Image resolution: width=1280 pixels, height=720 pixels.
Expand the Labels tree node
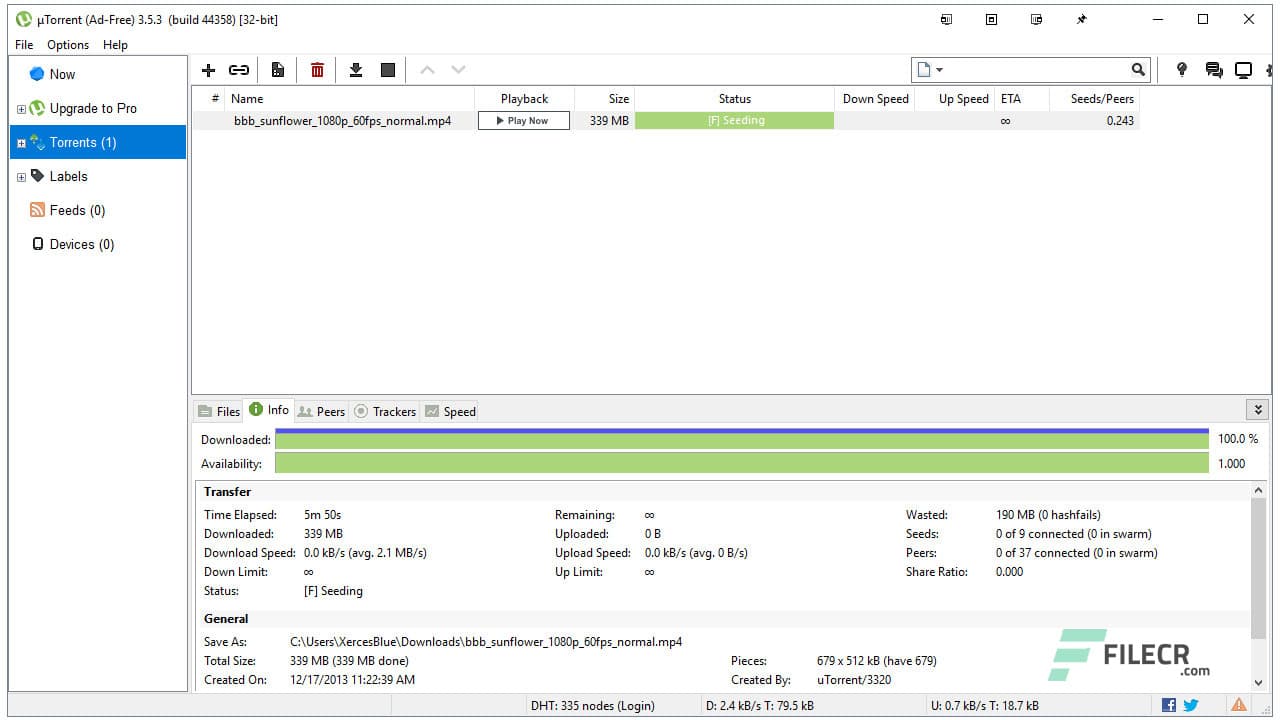point(22,176)
